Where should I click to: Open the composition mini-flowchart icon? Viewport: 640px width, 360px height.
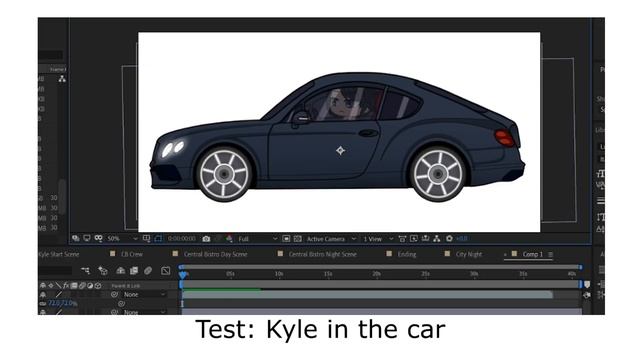(85, 271)
